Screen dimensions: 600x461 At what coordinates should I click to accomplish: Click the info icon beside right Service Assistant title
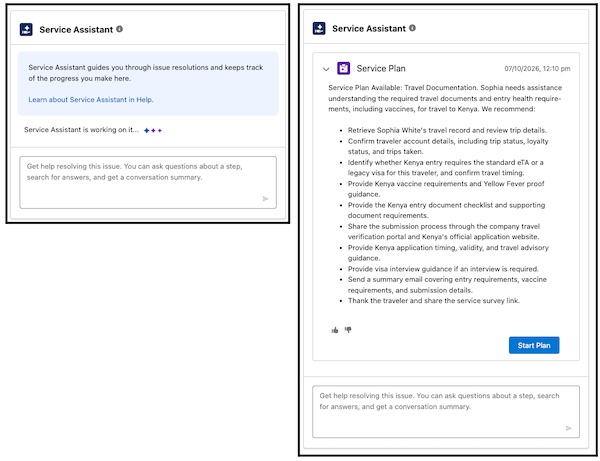(x=412, y=28)
